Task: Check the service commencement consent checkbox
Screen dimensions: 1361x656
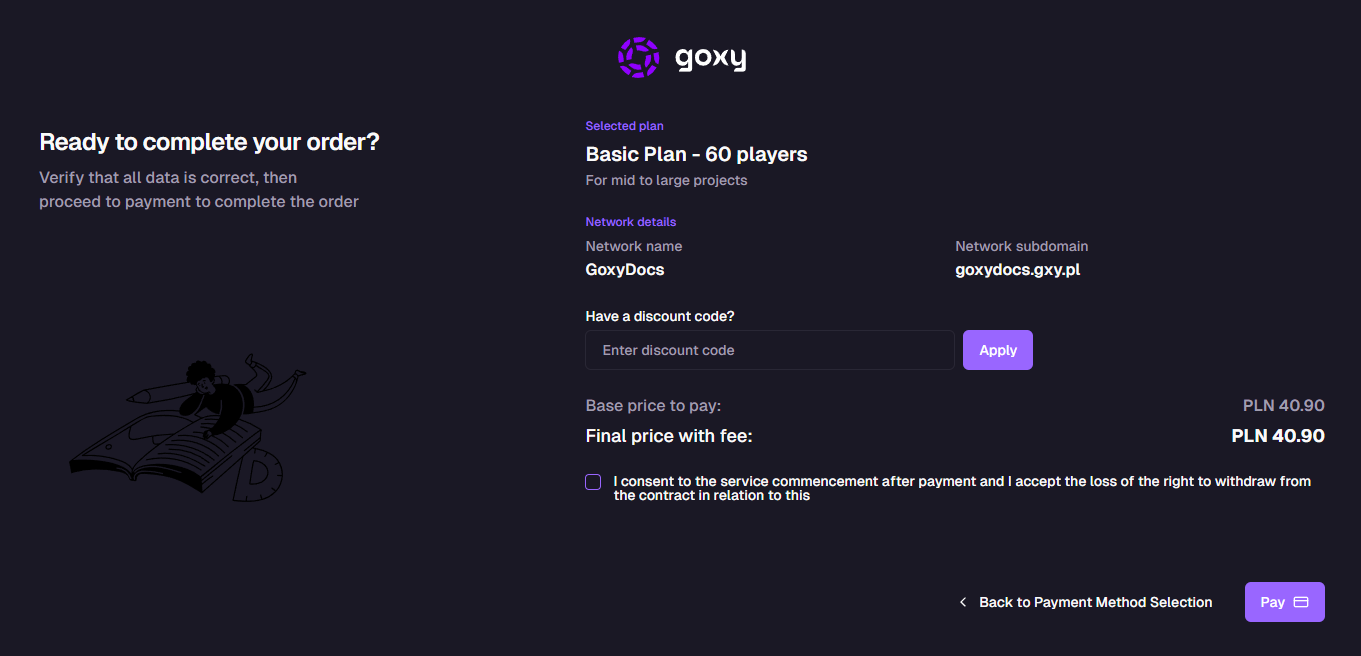Action: point(592,481)
